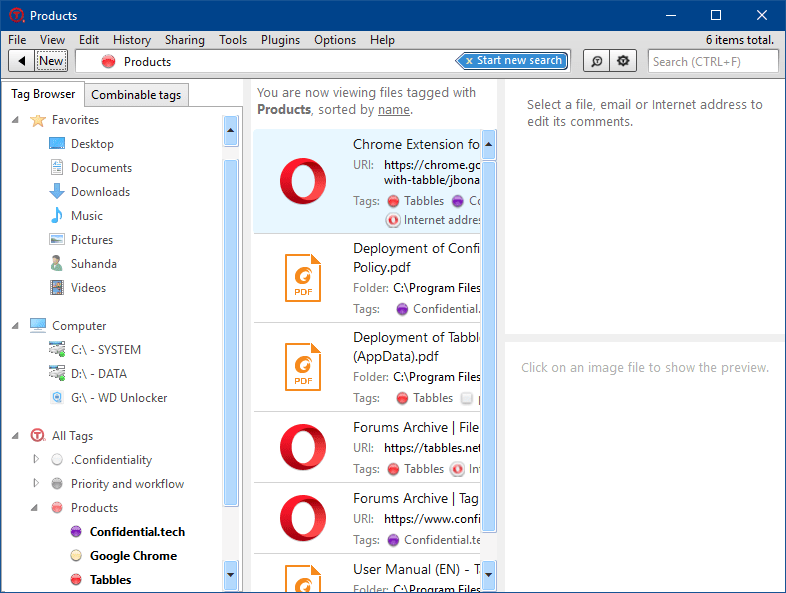
Task: Open the search options magnifier icon
Action: [597, 61]
